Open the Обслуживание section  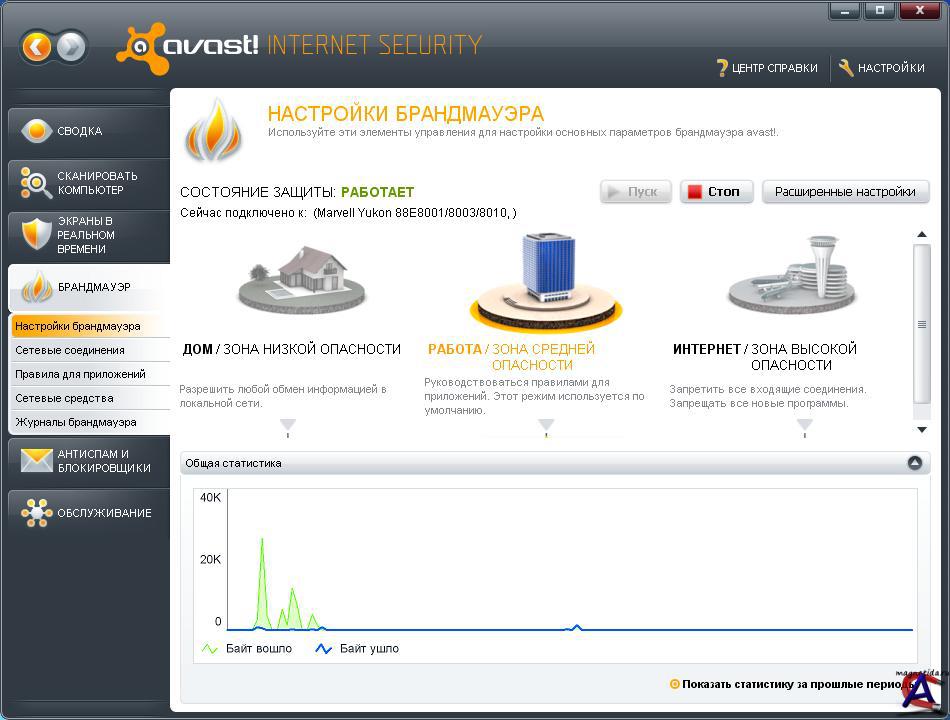click(x=88, y=513)
